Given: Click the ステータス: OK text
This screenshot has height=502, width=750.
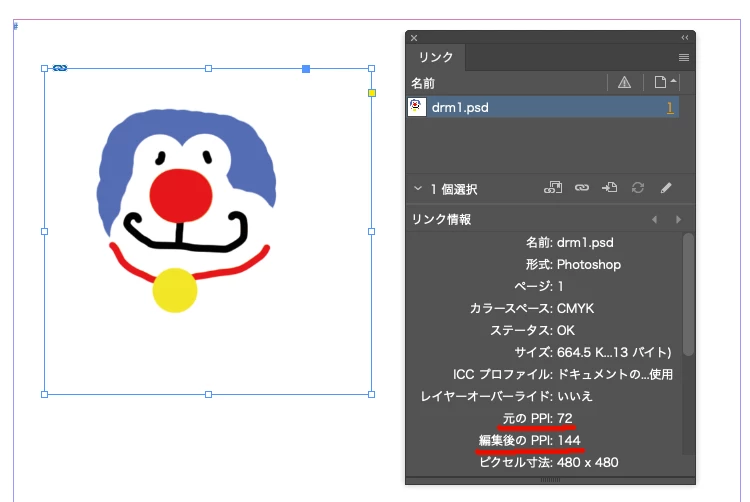Looking at the screenshot, I should point(532,330).
